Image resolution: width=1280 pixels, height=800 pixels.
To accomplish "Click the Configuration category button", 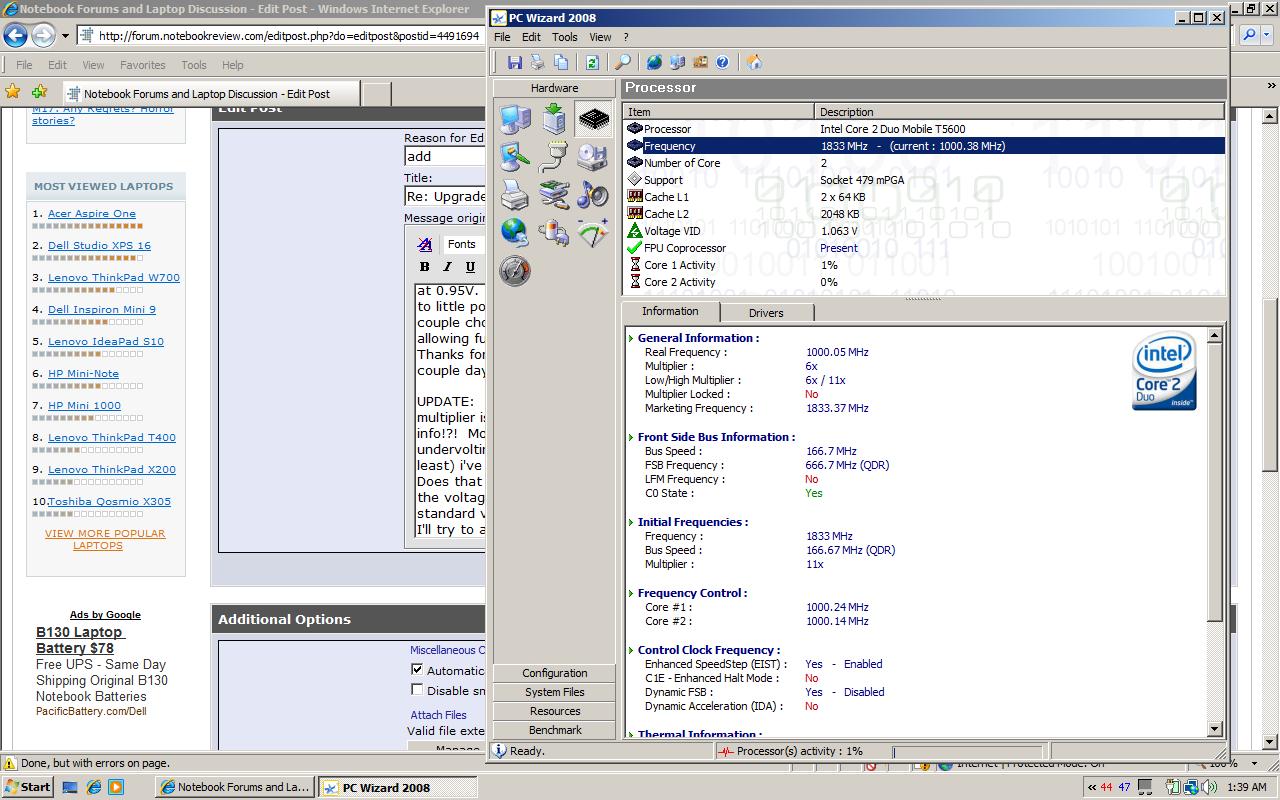I will 554,673.
